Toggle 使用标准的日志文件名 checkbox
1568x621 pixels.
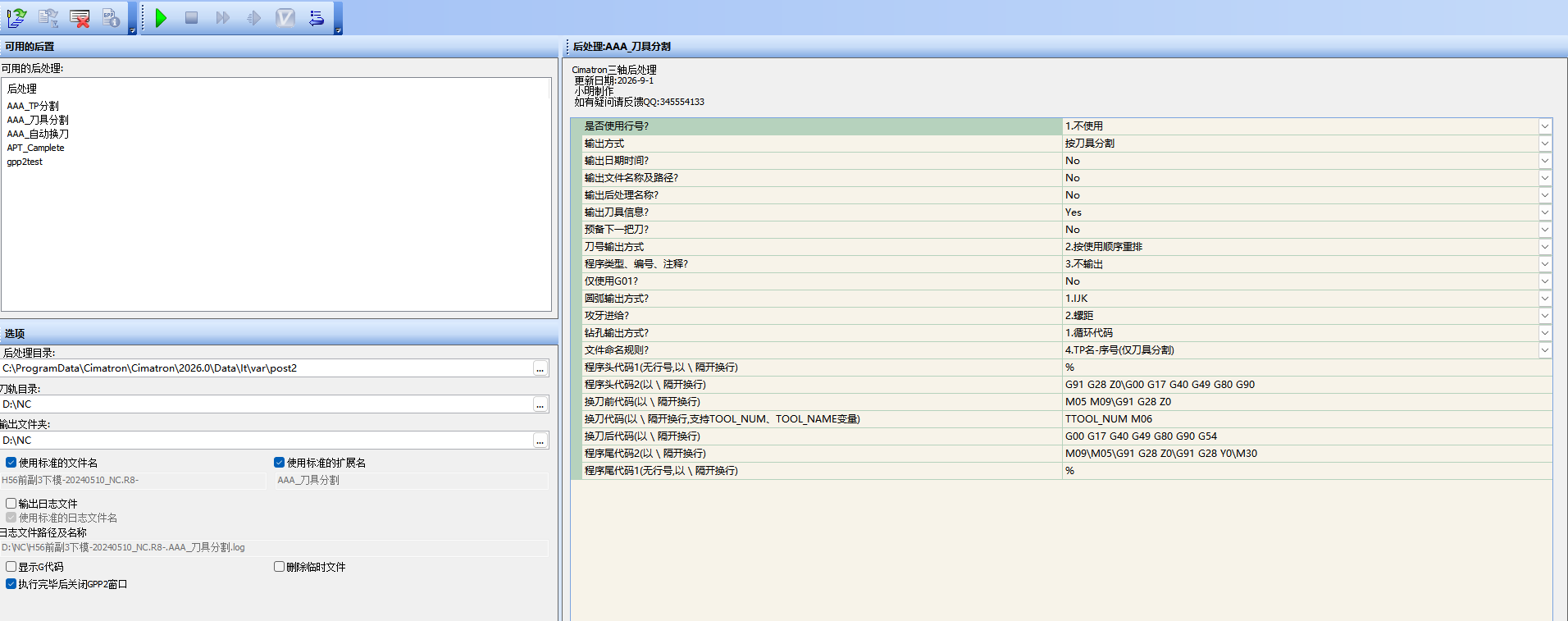pyautogui.click(x=11, y=518)
